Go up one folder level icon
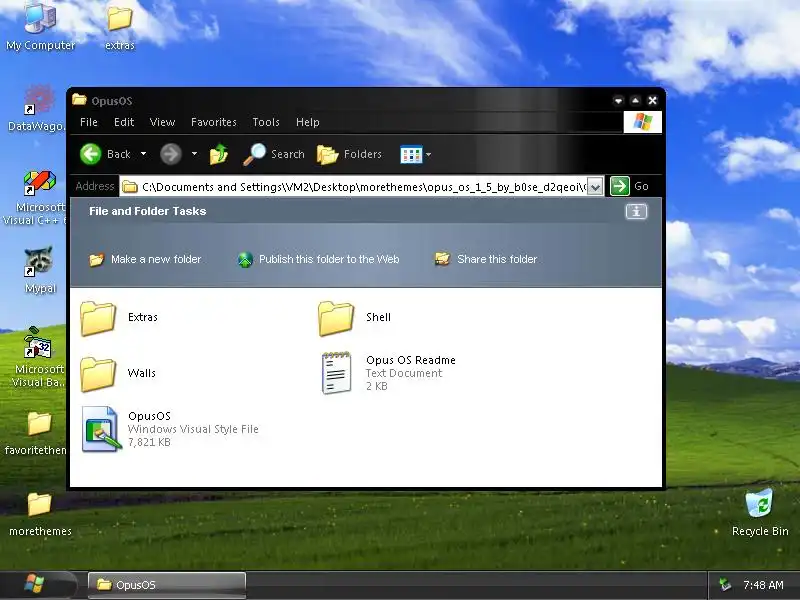Viewport: 800px width, 600px height. tap(219, 154)
